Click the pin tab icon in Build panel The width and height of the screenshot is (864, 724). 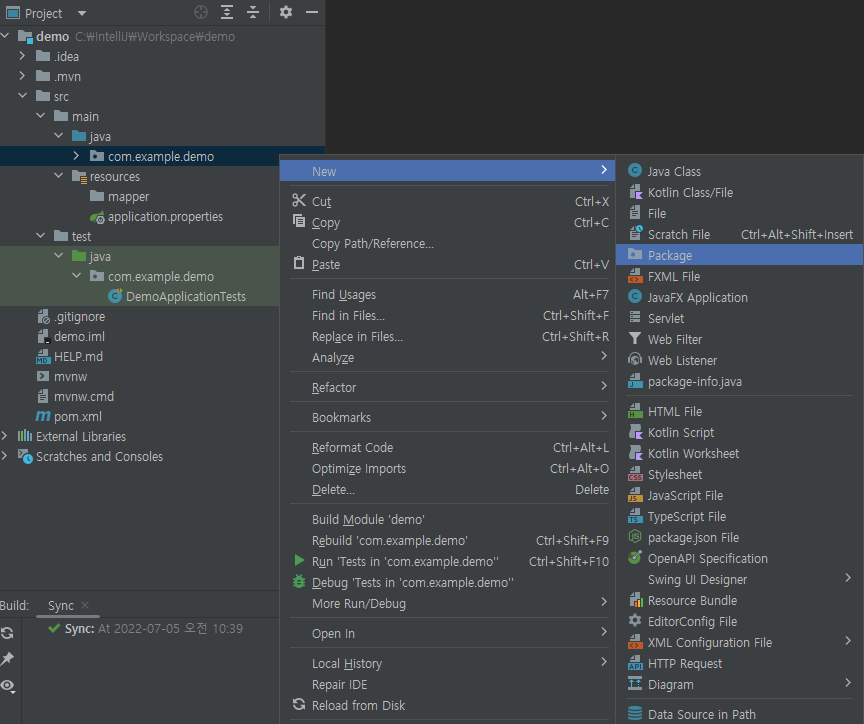coord(8,658)
